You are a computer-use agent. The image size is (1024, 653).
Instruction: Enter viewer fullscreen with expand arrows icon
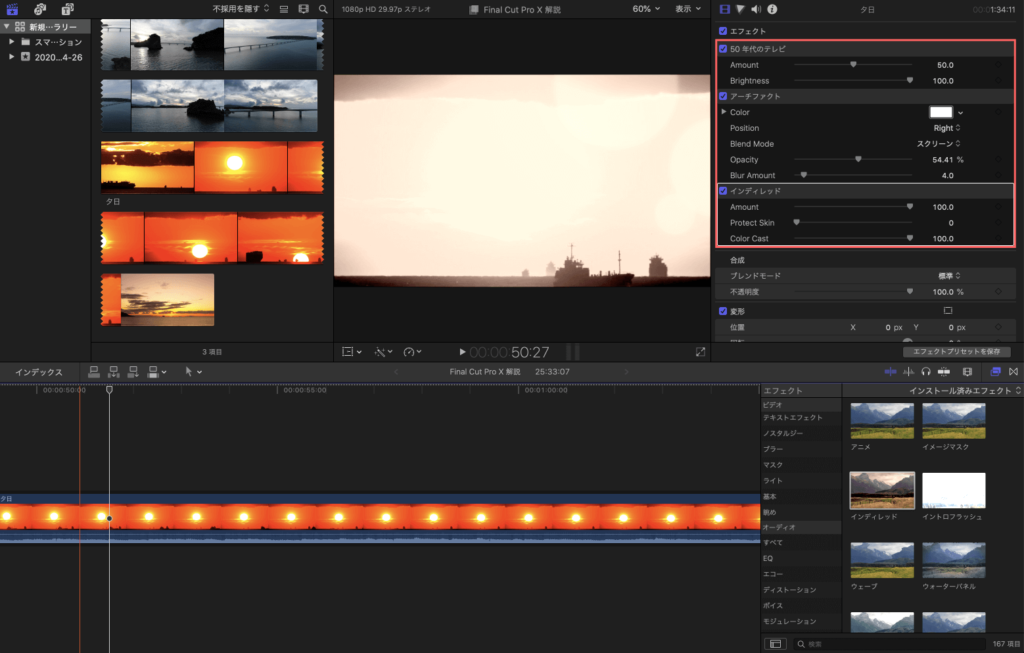point(700,352)
